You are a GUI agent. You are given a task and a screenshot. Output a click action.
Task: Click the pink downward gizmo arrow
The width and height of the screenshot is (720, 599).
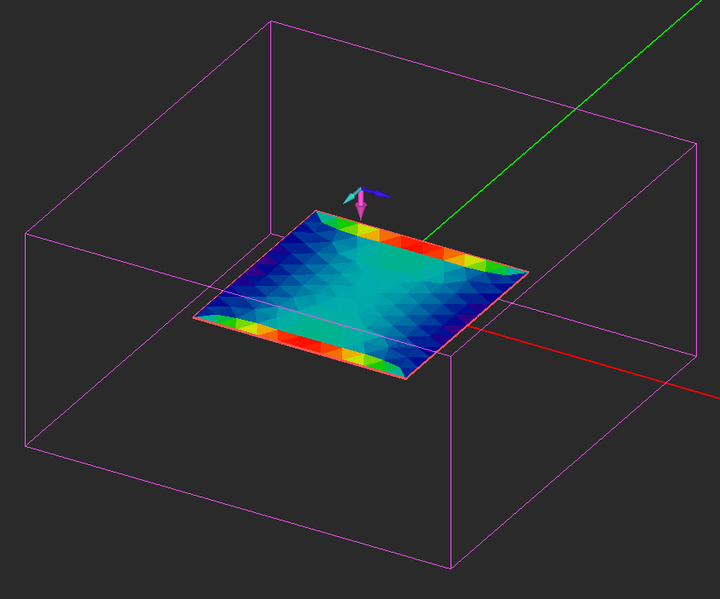(361, 205)
